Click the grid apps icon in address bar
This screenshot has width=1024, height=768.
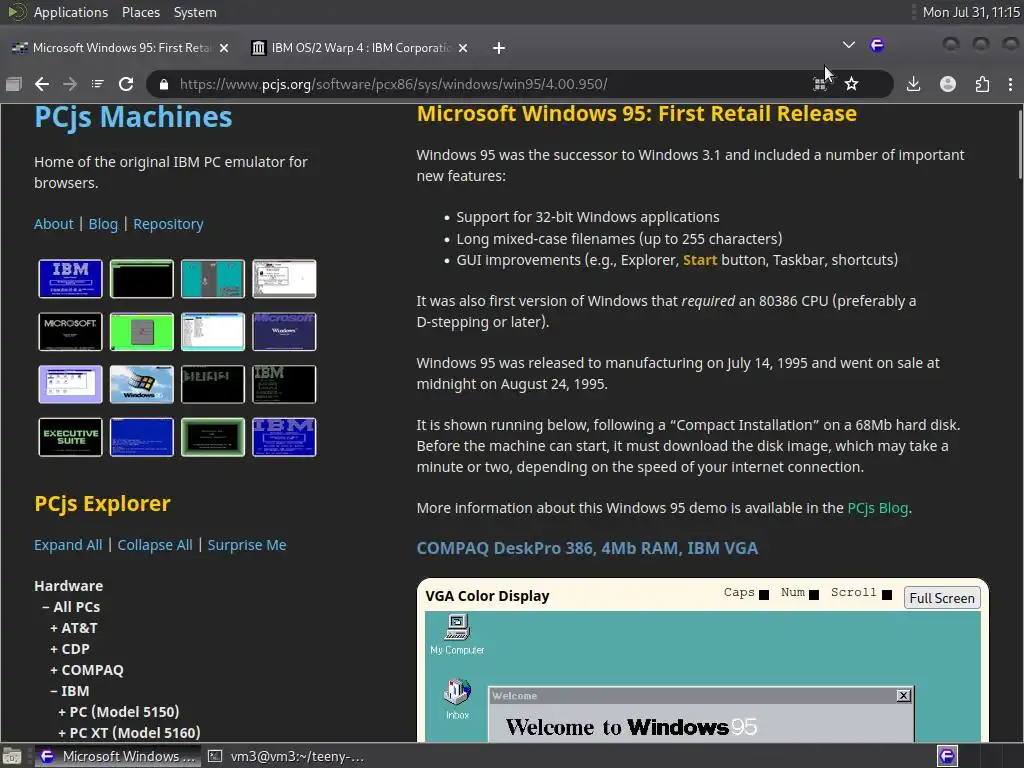coord(819,84)
